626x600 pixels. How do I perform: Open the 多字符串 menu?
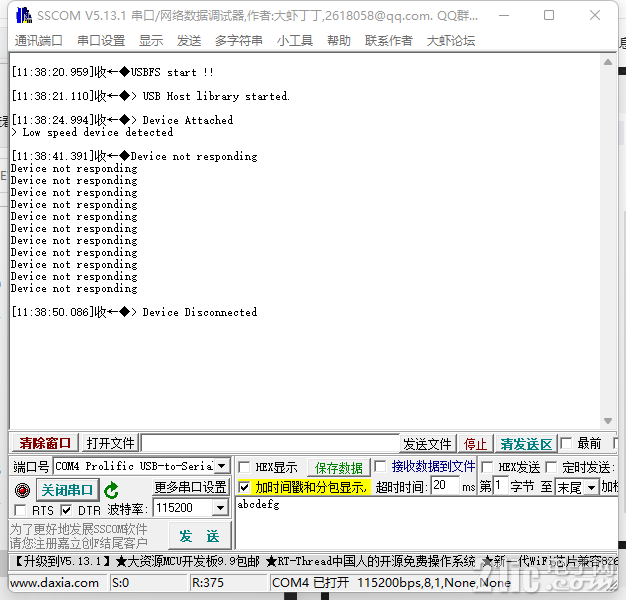pos(239,41)
